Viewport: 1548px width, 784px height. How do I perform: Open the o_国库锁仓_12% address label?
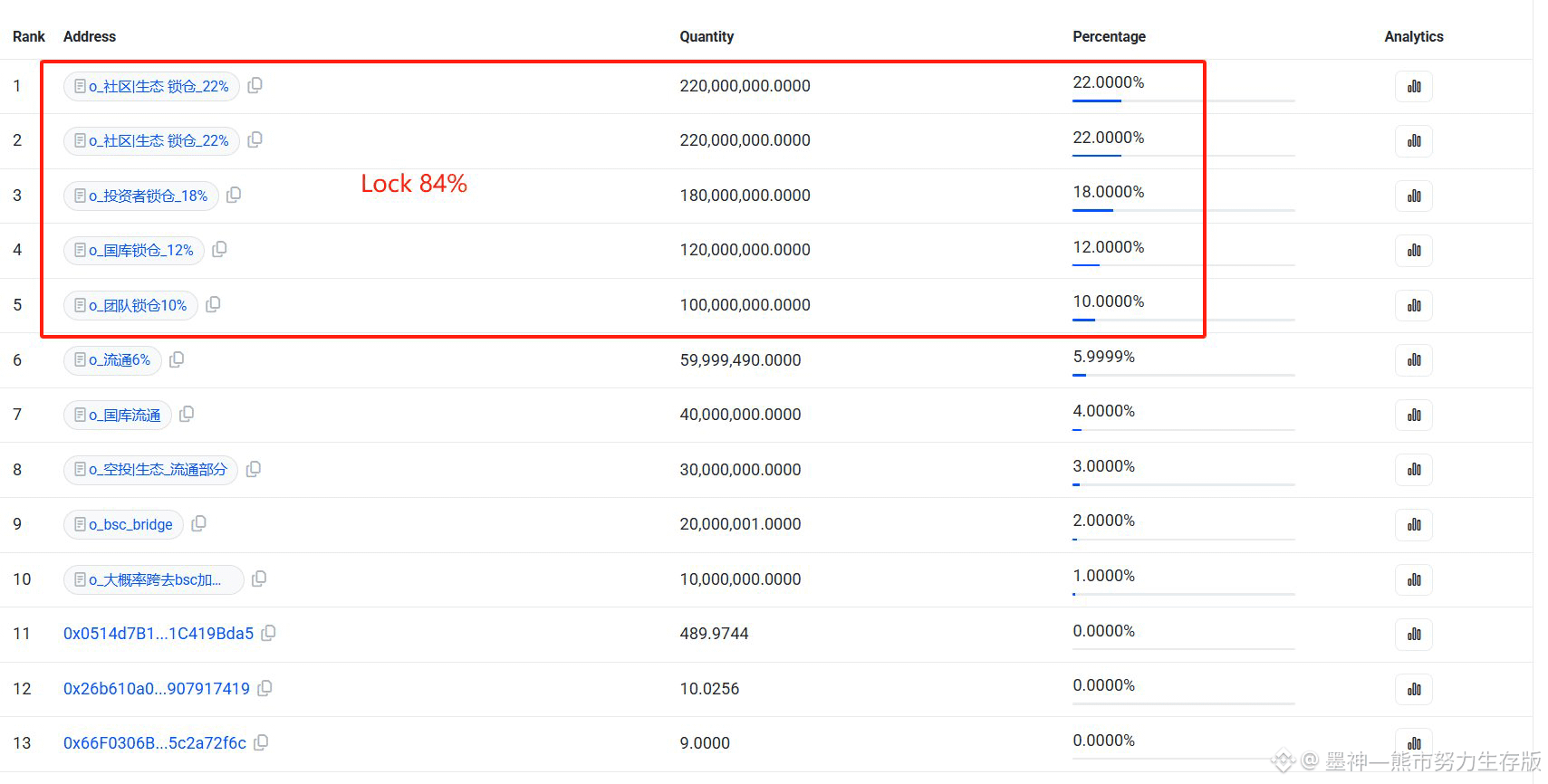pos(134,250)
